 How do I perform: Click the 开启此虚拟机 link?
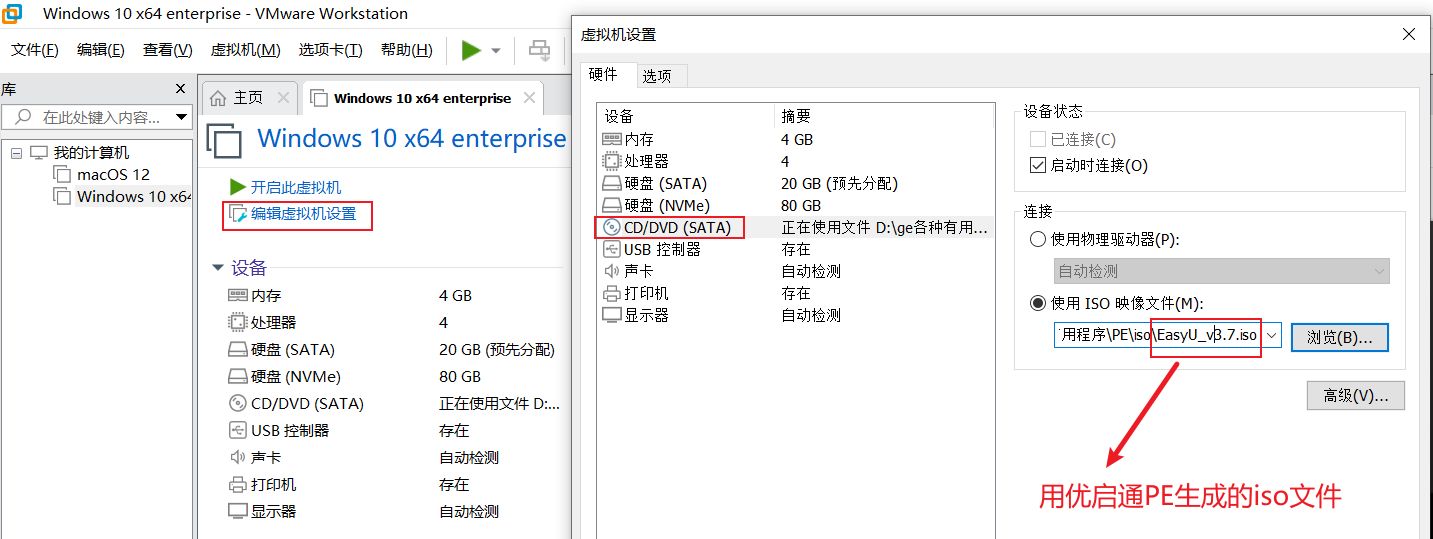coord(295,187)
